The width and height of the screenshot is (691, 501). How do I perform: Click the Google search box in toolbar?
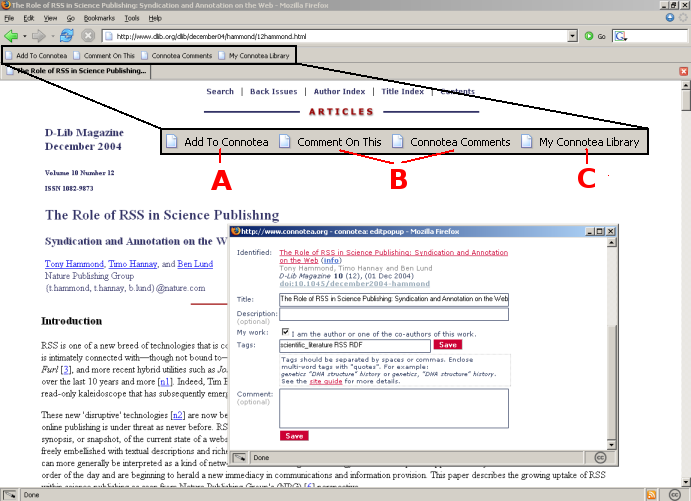pyautogui.click(x=657, y=36)
